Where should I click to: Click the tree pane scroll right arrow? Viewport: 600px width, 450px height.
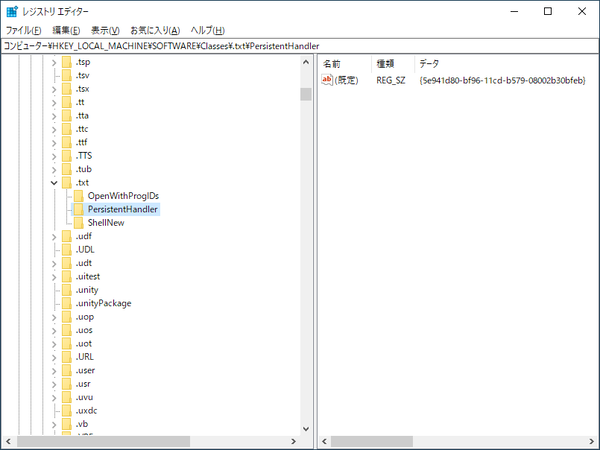(x=293, y=441)
